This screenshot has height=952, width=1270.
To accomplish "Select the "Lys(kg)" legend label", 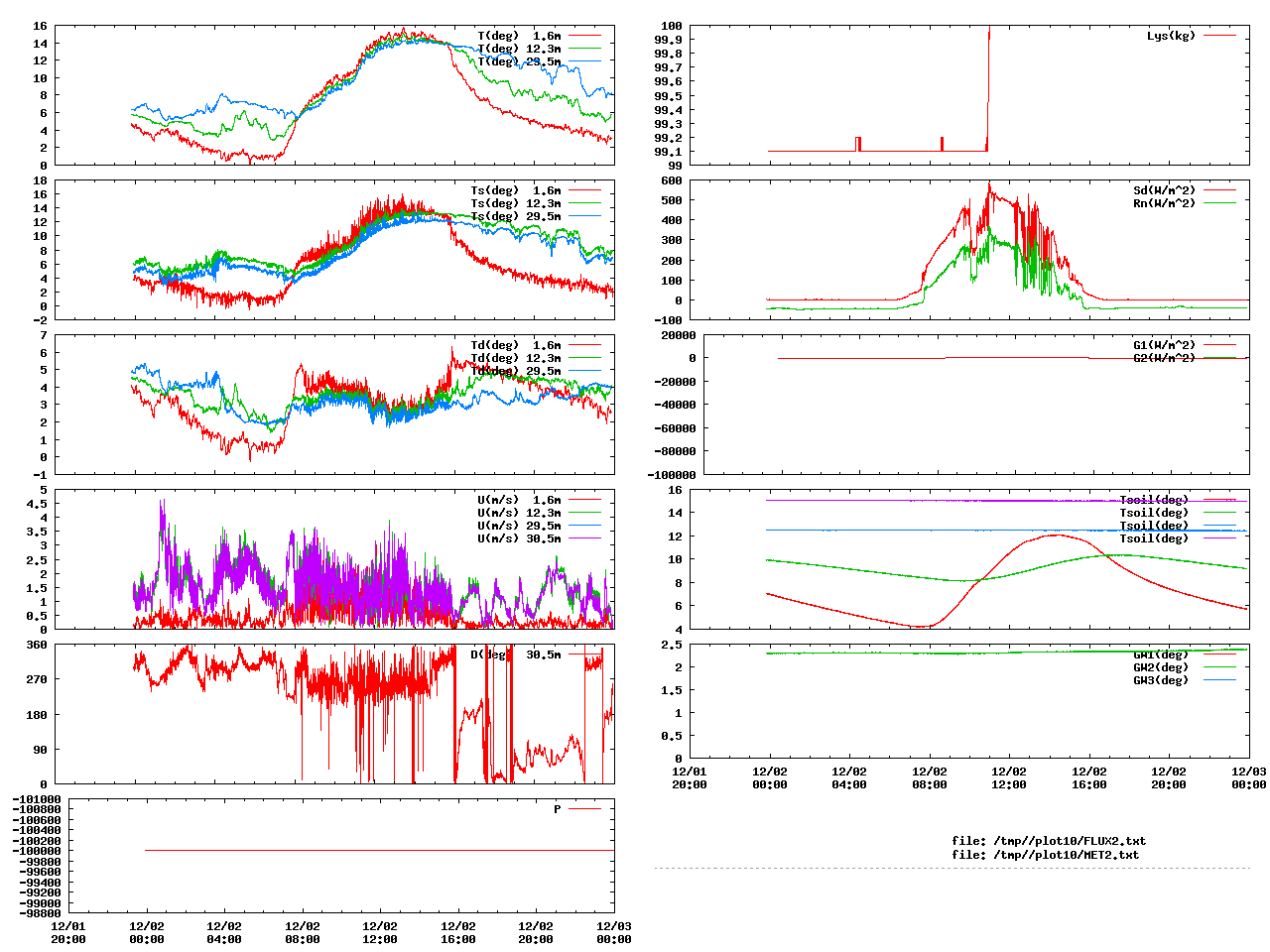I will point(1171,36).
